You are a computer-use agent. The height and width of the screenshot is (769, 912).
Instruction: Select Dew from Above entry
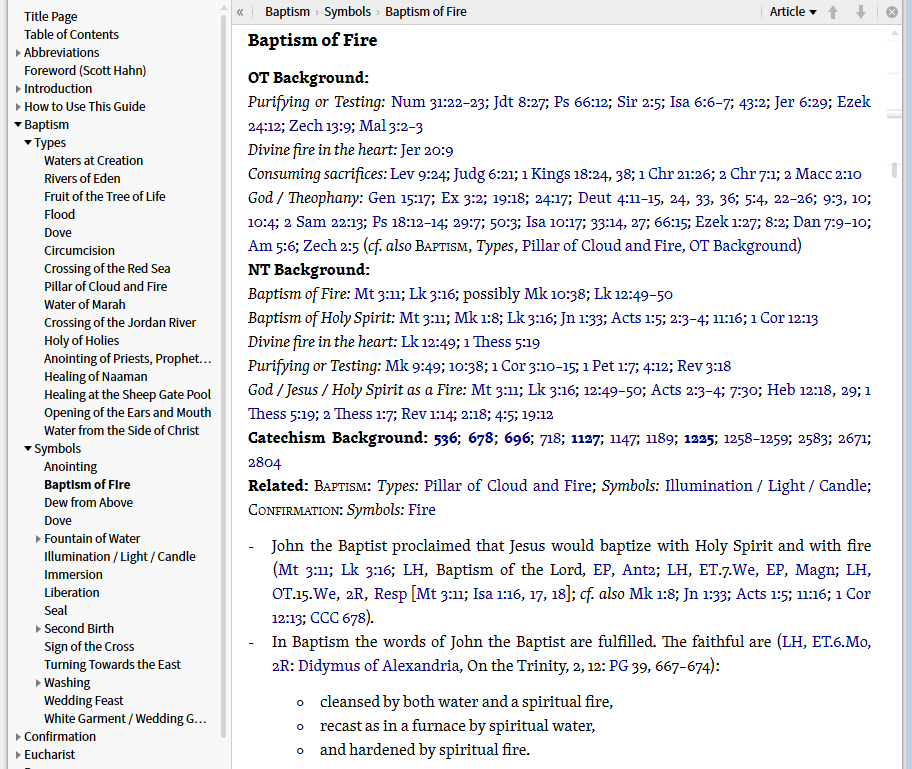coord(88,503)
